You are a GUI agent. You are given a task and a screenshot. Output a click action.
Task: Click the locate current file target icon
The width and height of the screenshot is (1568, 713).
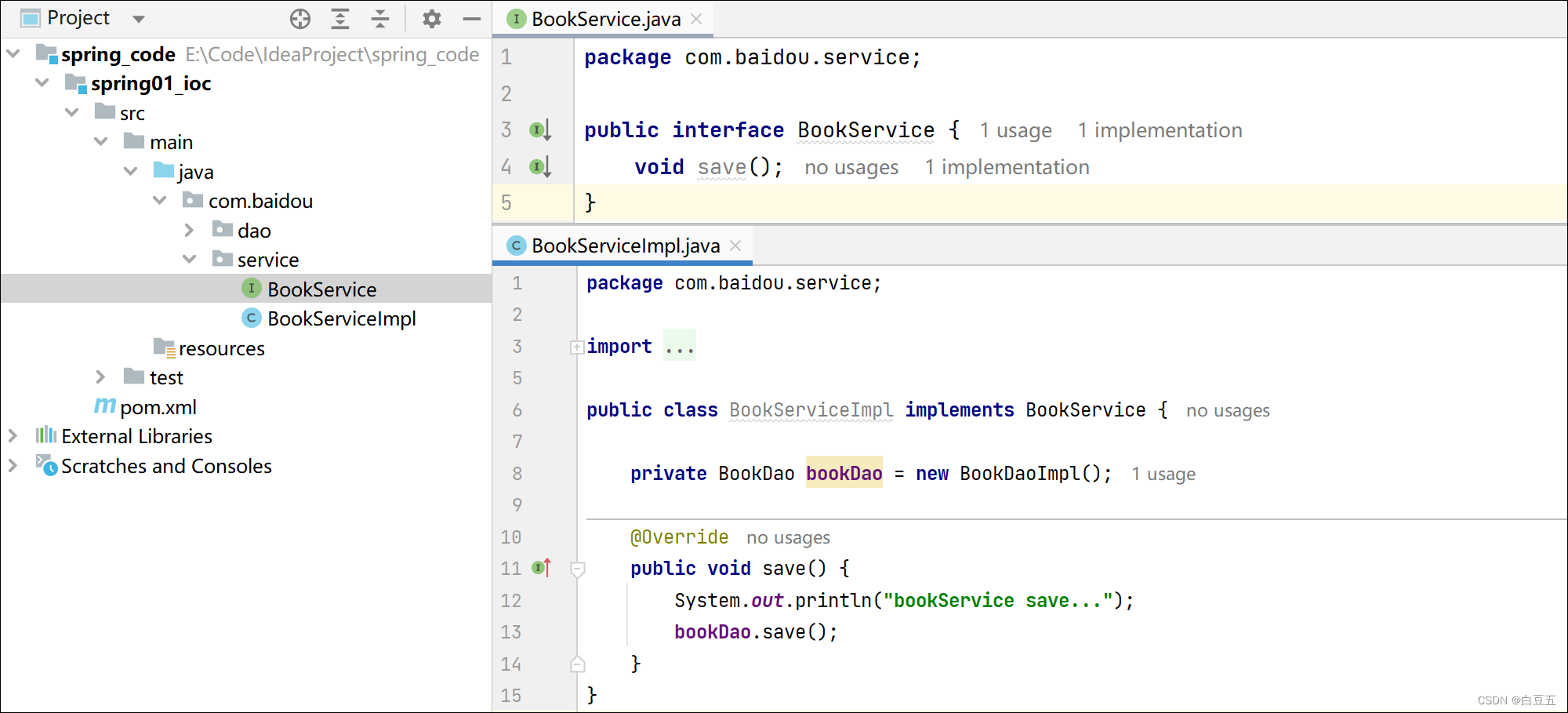coord(300,19)
